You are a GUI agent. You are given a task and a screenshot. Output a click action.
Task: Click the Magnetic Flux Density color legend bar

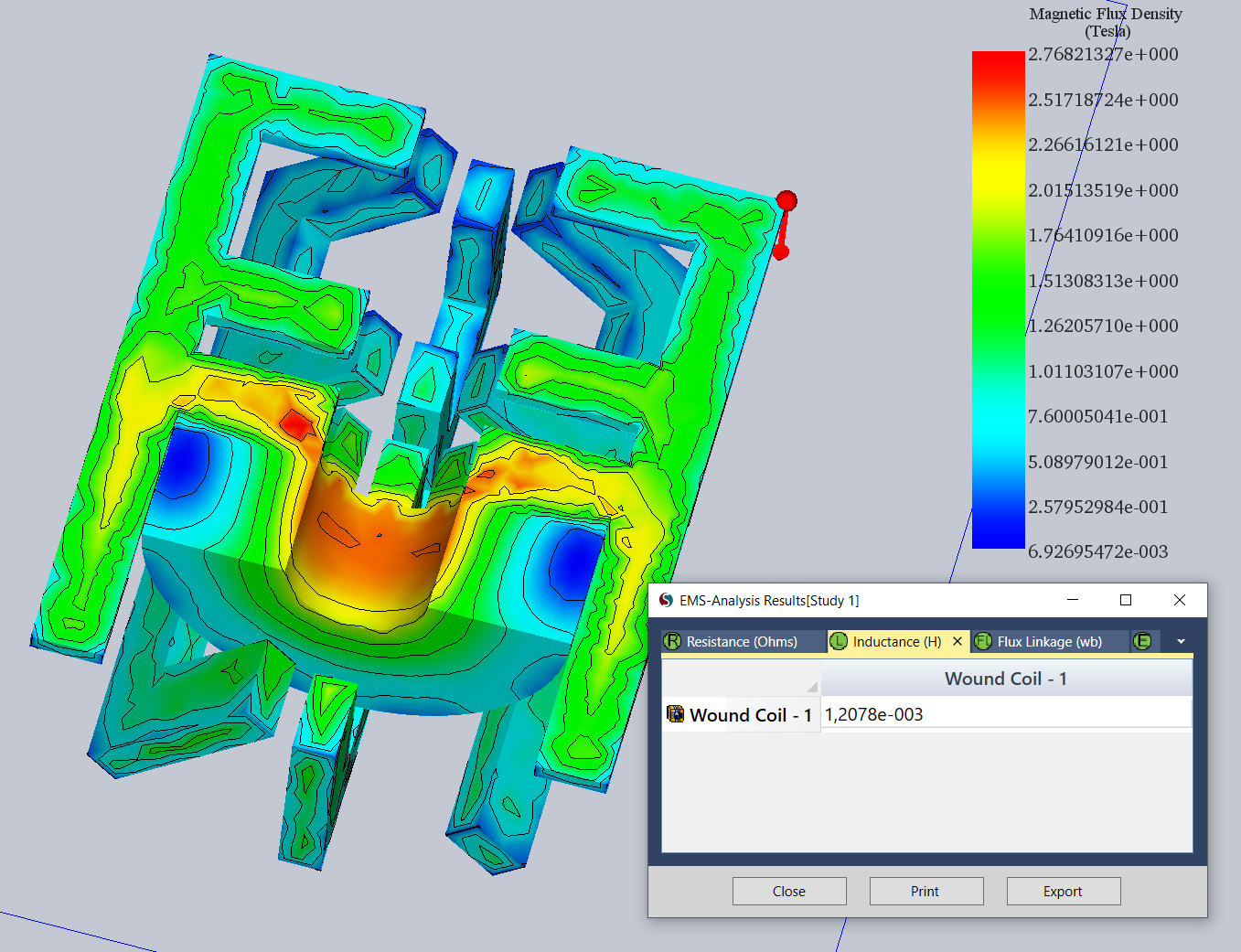[x=998, y=300]
